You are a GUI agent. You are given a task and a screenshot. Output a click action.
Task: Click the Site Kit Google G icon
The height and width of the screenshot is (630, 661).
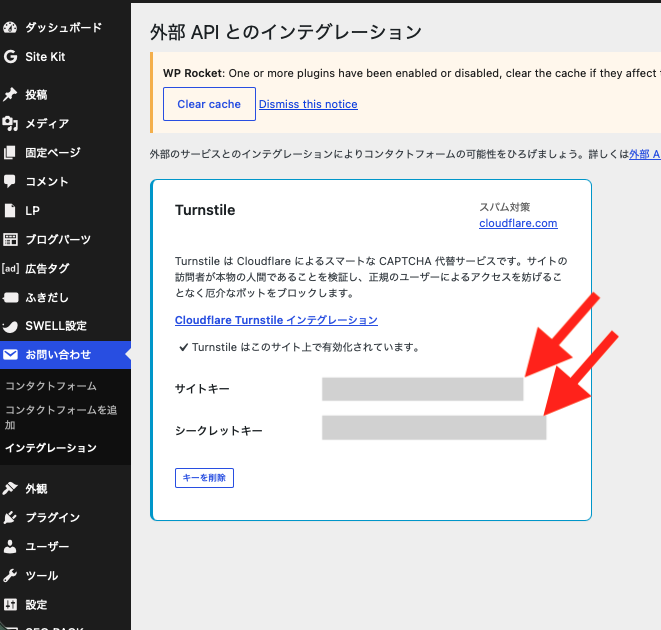(10, 57)
